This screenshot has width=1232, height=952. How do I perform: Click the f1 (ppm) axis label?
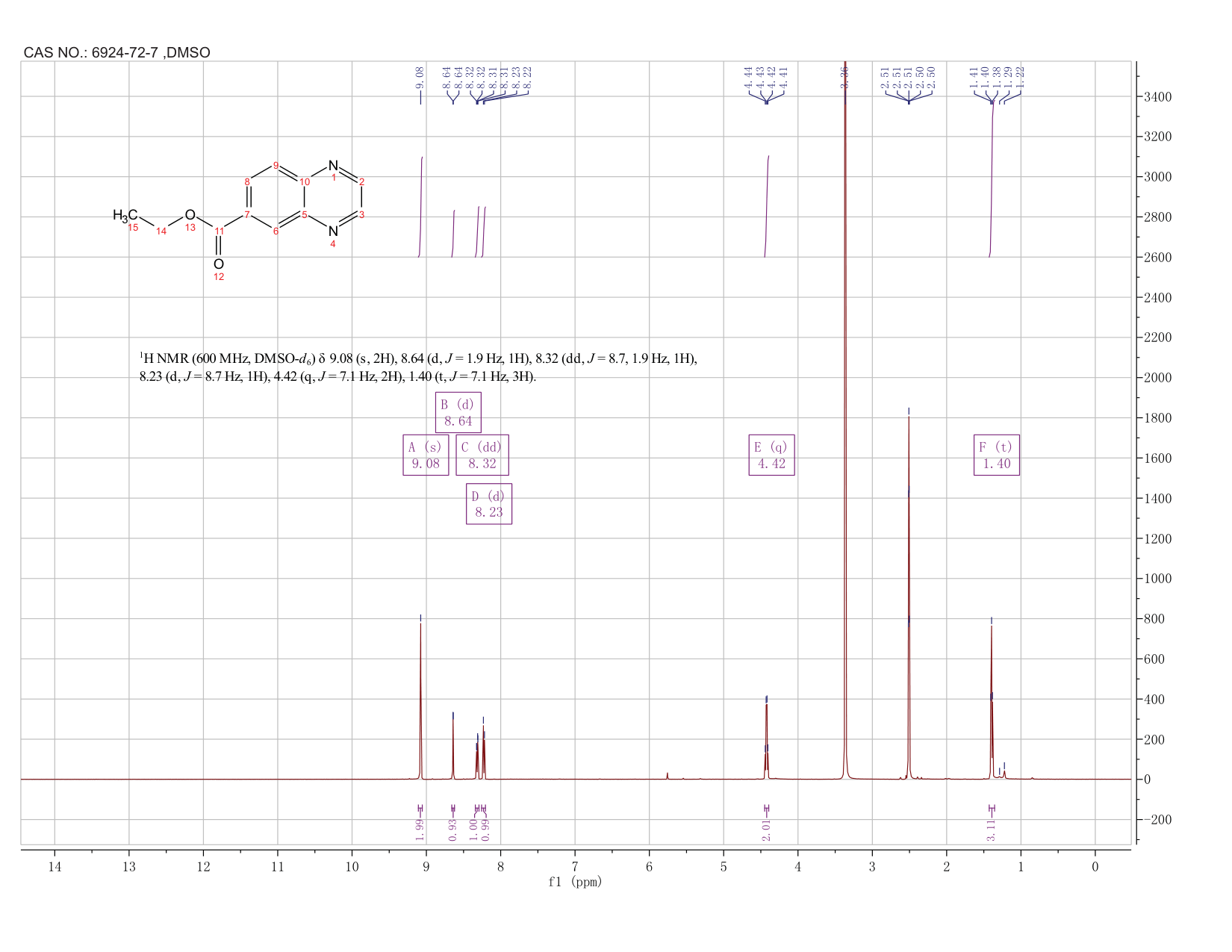[x=575, y=882]
